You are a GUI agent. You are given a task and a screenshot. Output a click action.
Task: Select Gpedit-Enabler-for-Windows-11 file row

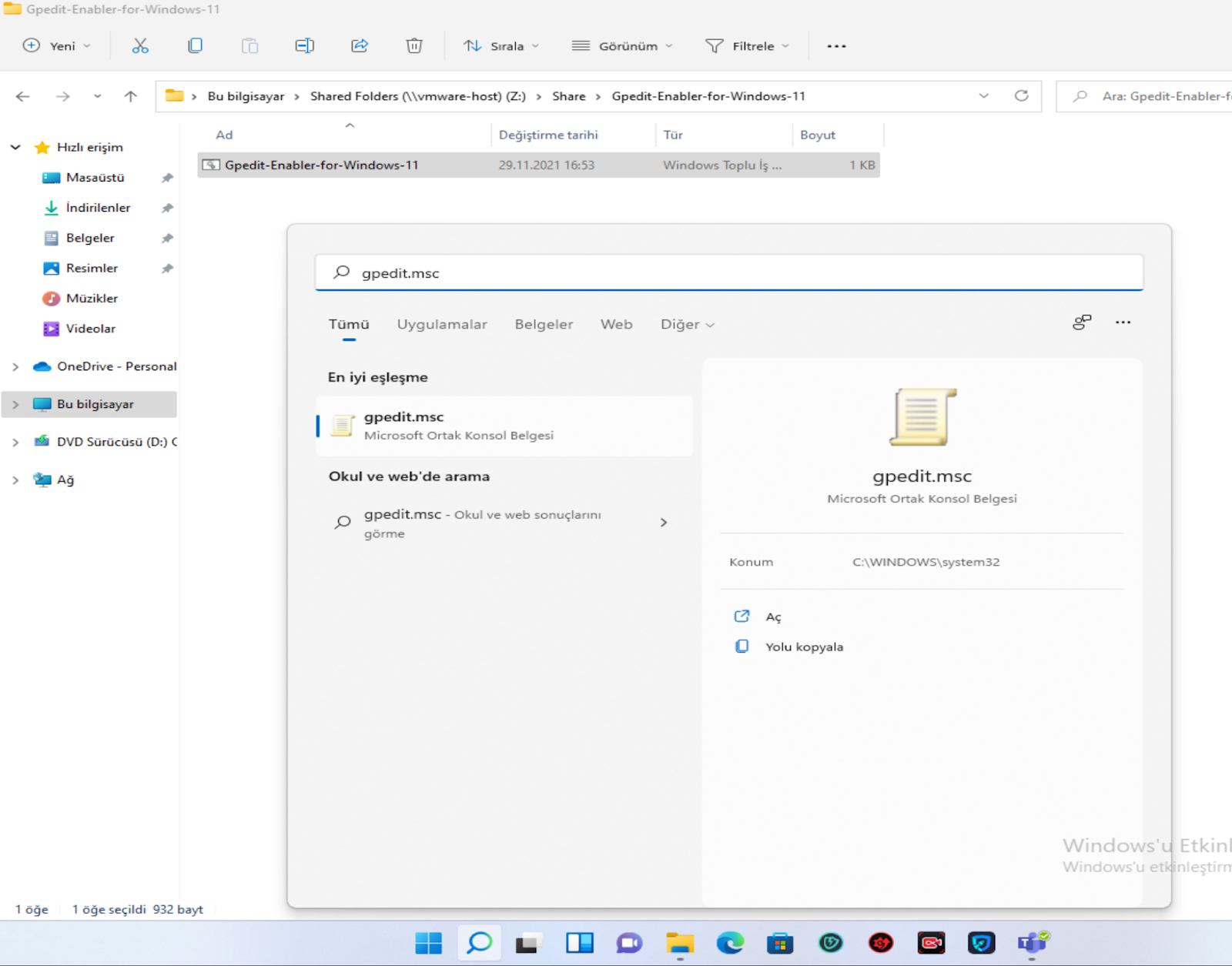click(x=538, y=165)
